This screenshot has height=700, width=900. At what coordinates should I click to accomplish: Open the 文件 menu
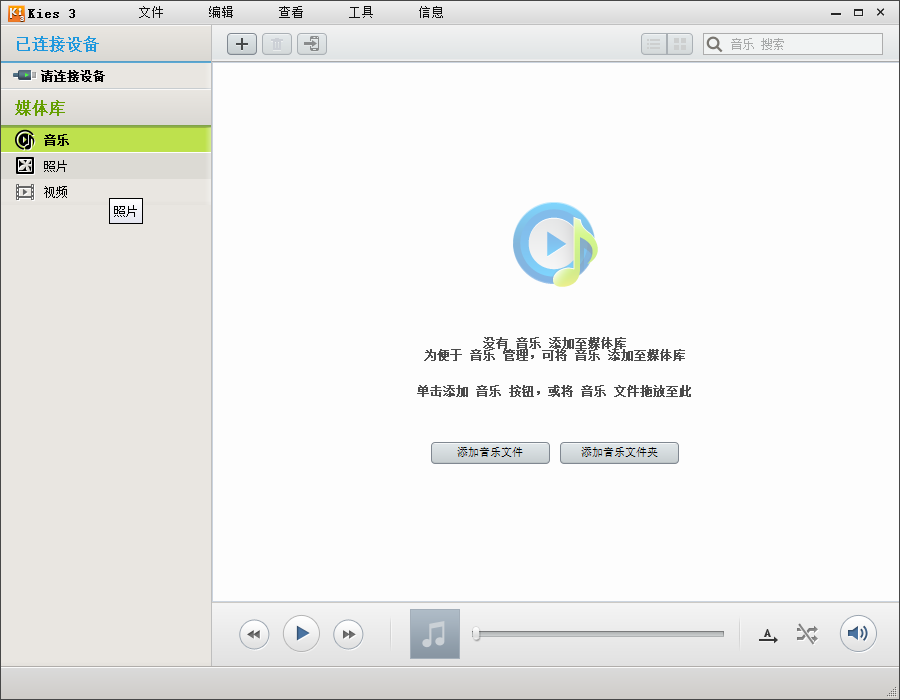coord(151,12)
